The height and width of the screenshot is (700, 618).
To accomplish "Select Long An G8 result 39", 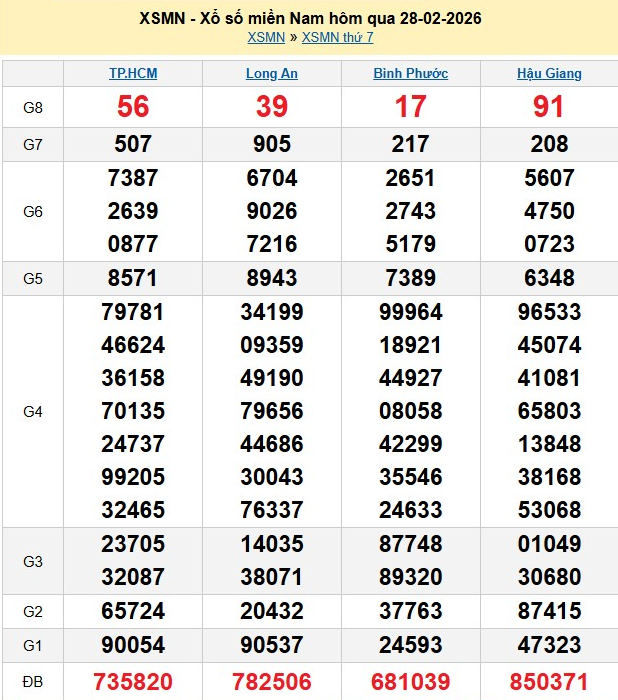I will pyautogui.click(x=272, y=107).
